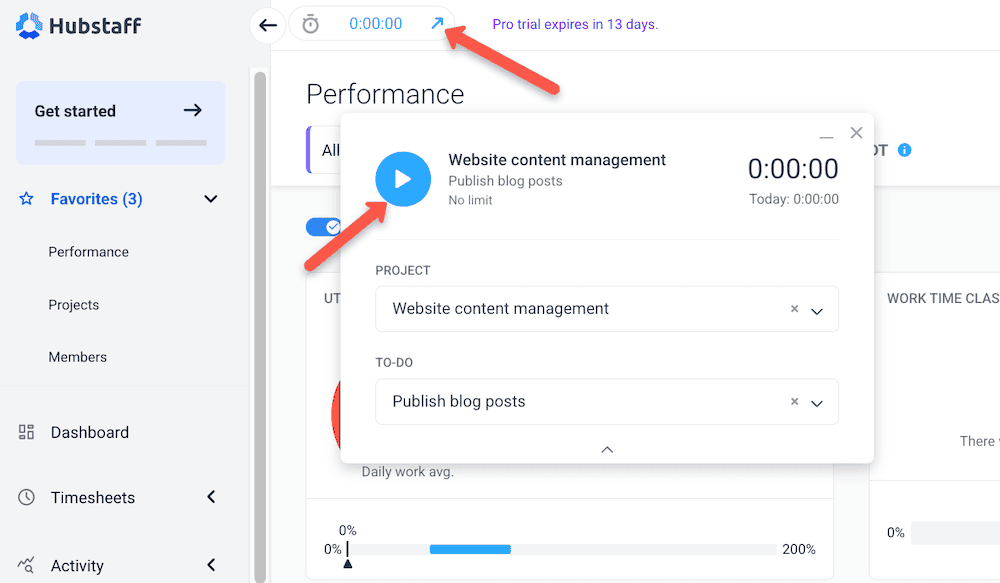The width and height of the screenshot is (1000, 583).
Task: Click the info icon in the Performance header
Action: pos(904,150)
